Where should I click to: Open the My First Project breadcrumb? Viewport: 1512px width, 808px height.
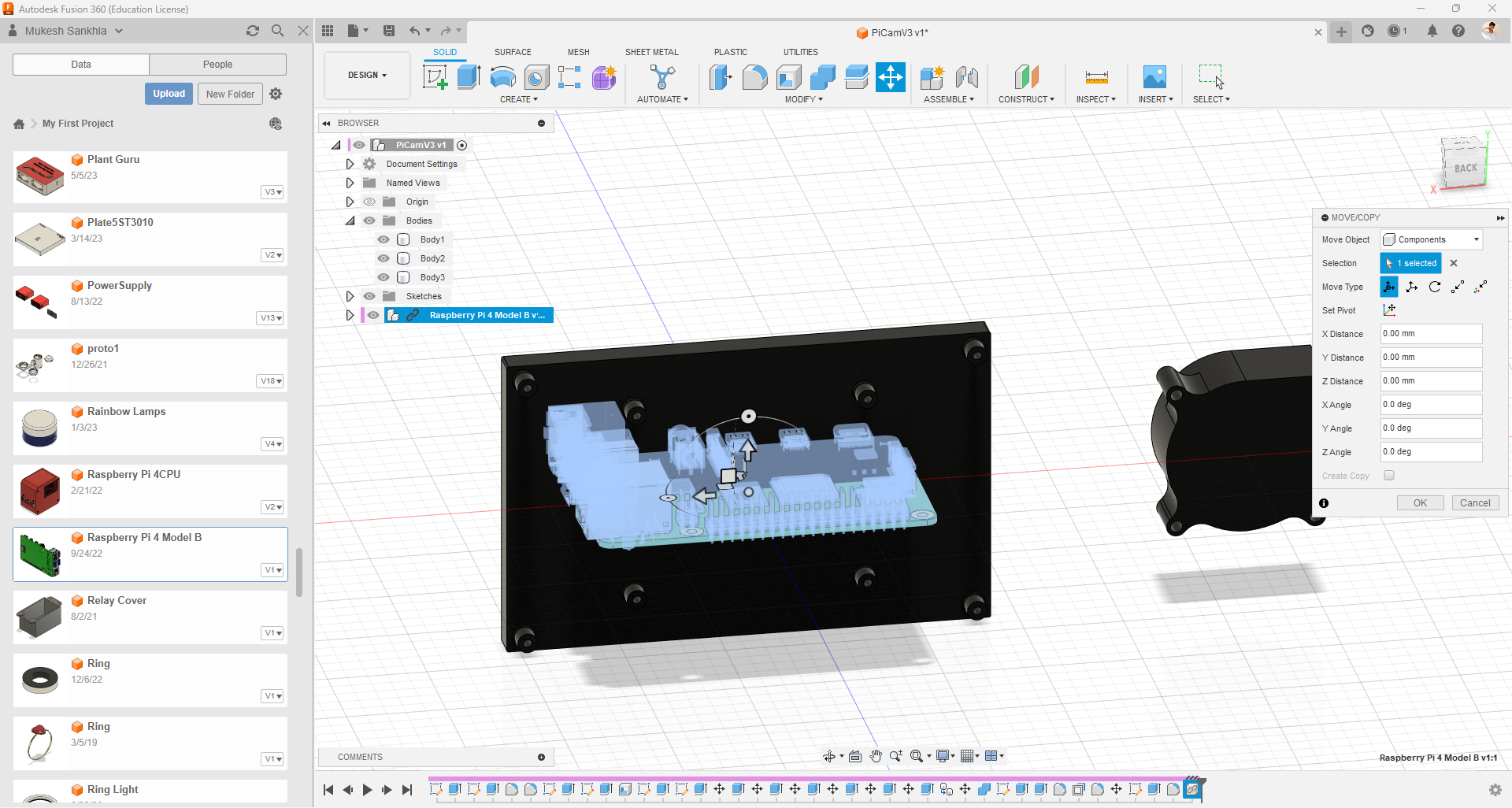pyautogui.click(x=78, y=124)
